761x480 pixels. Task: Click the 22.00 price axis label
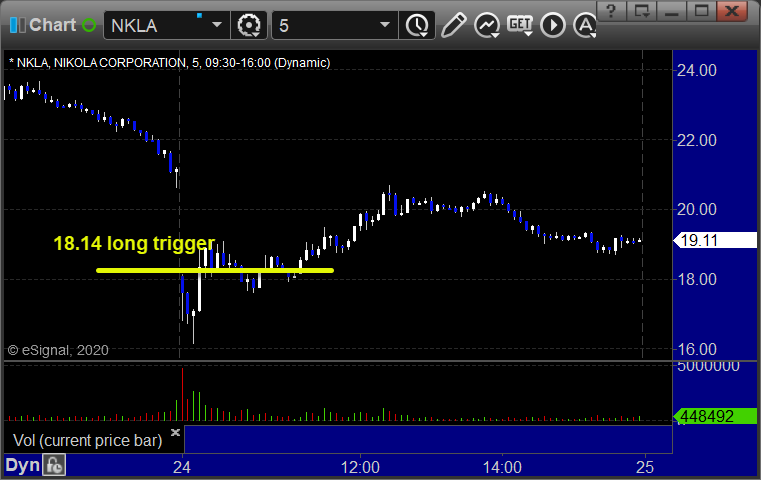(696, 140)
